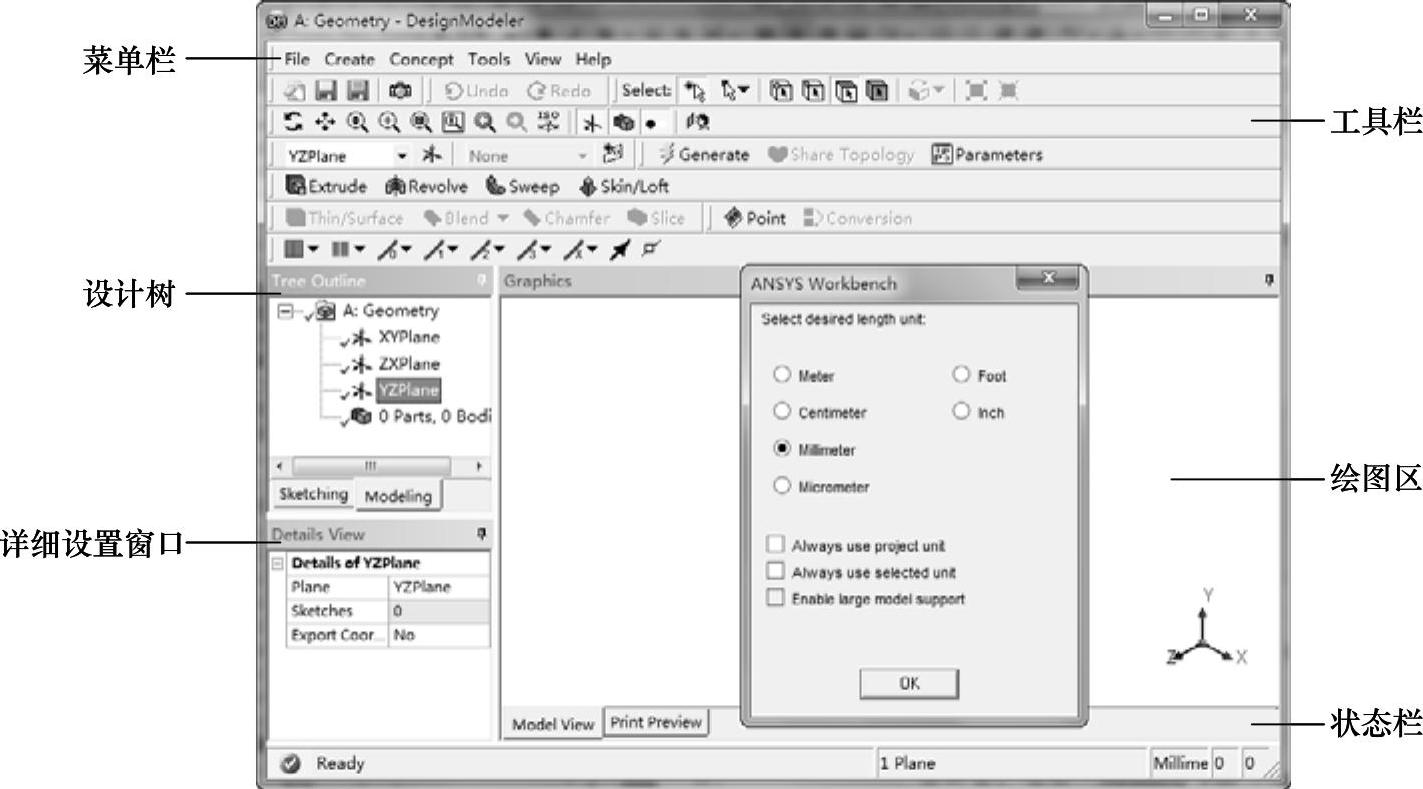Click the Share Topology button
The width and height of the screenshot is (1423, 789).
[841, 155]
